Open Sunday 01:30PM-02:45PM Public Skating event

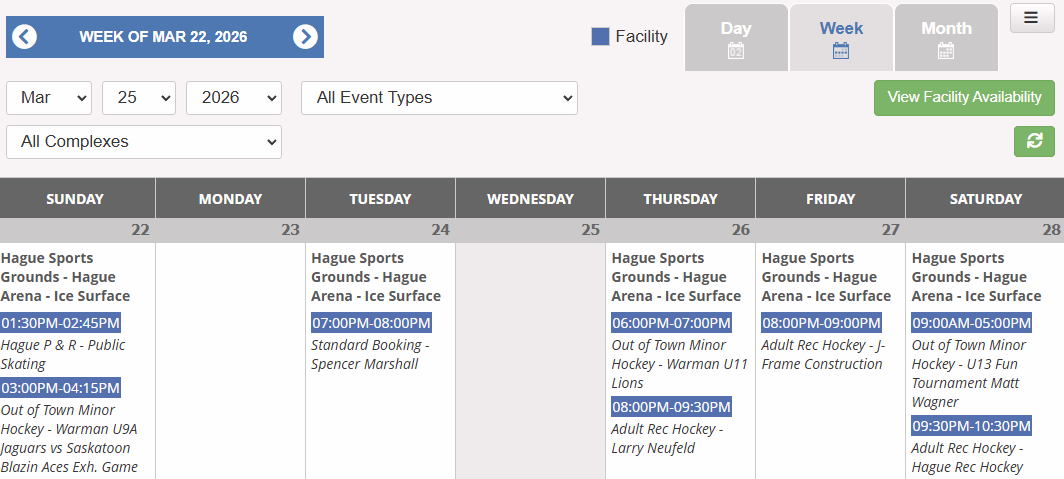pyautogui.click(x=61, y=323)
